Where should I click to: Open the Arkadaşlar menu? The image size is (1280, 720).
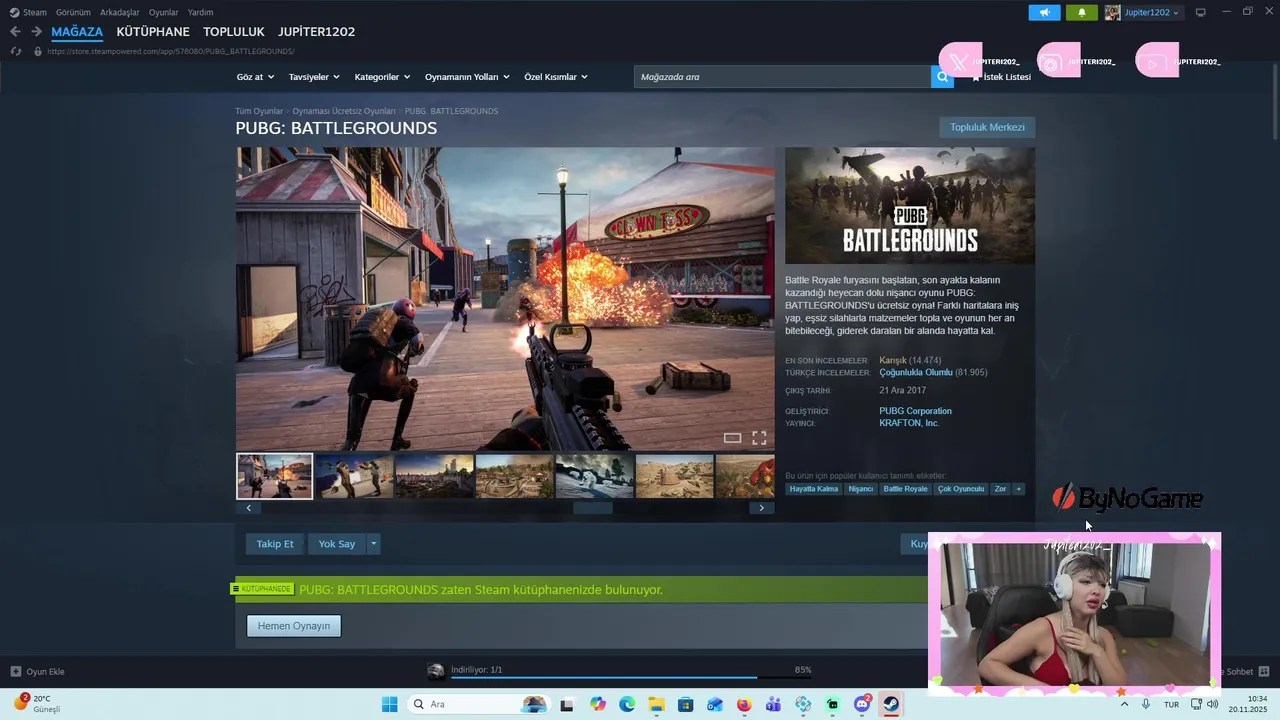click(x=120, y=12)
